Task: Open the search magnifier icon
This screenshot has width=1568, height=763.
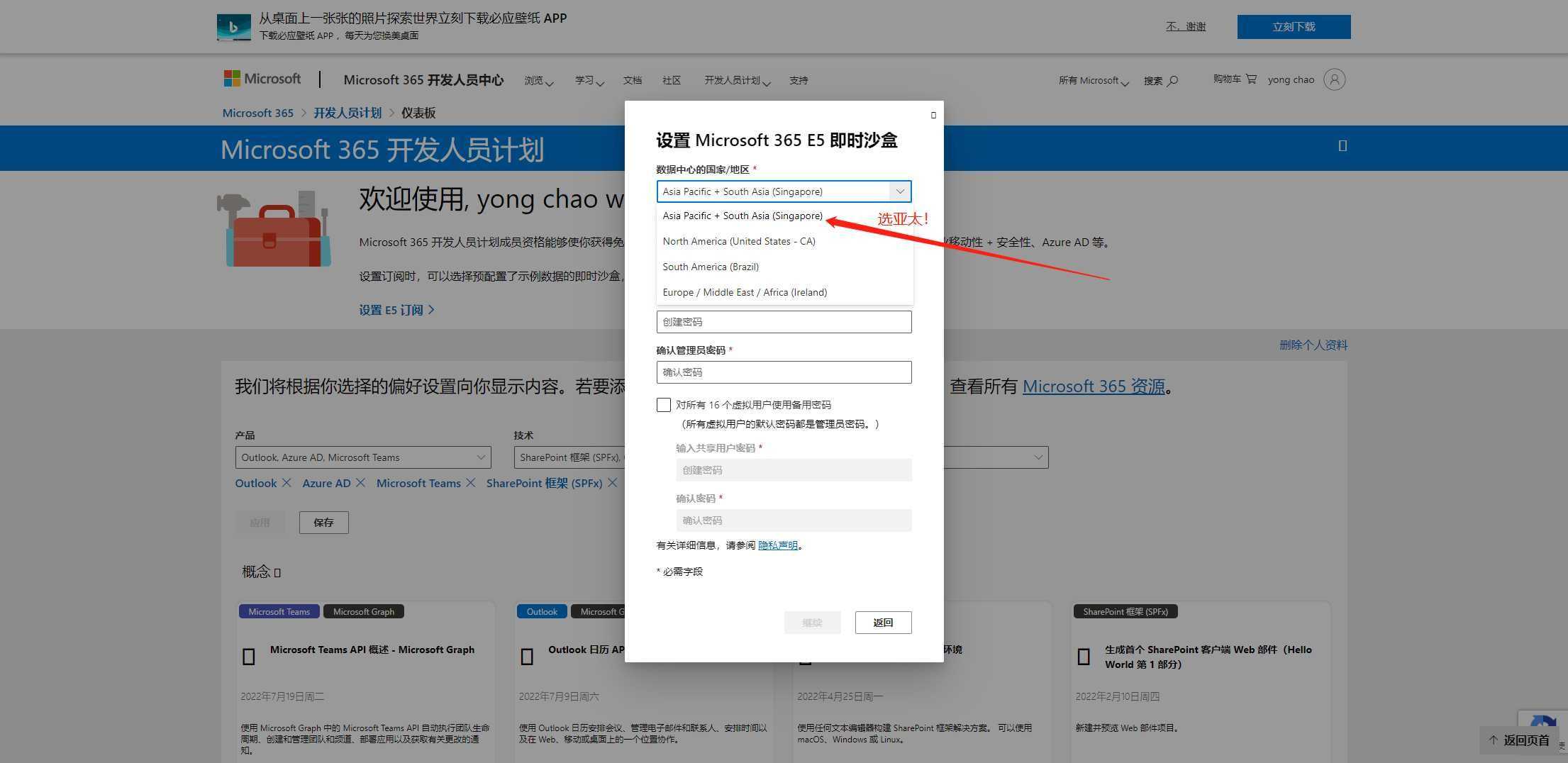Action: tap(1172, 80)
